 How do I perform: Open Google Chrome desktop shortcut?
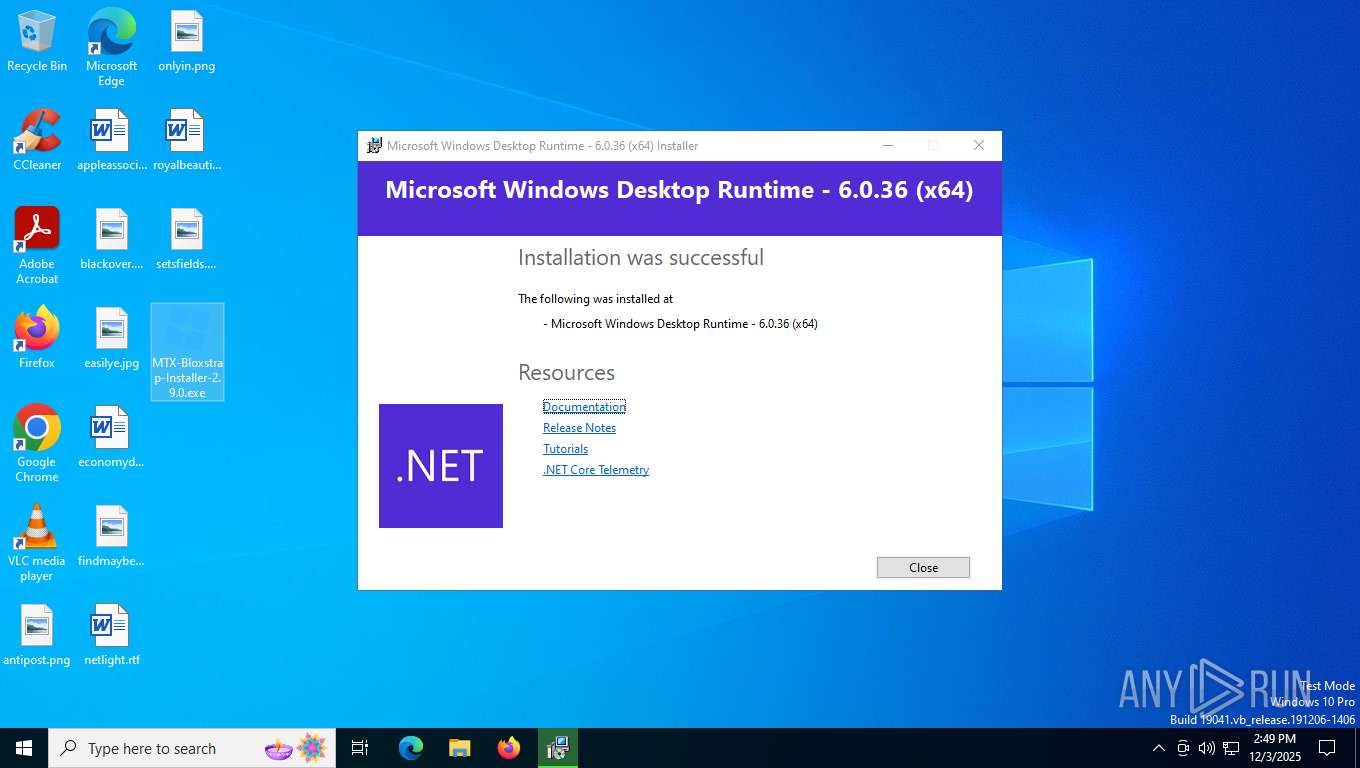pos(37,443)
